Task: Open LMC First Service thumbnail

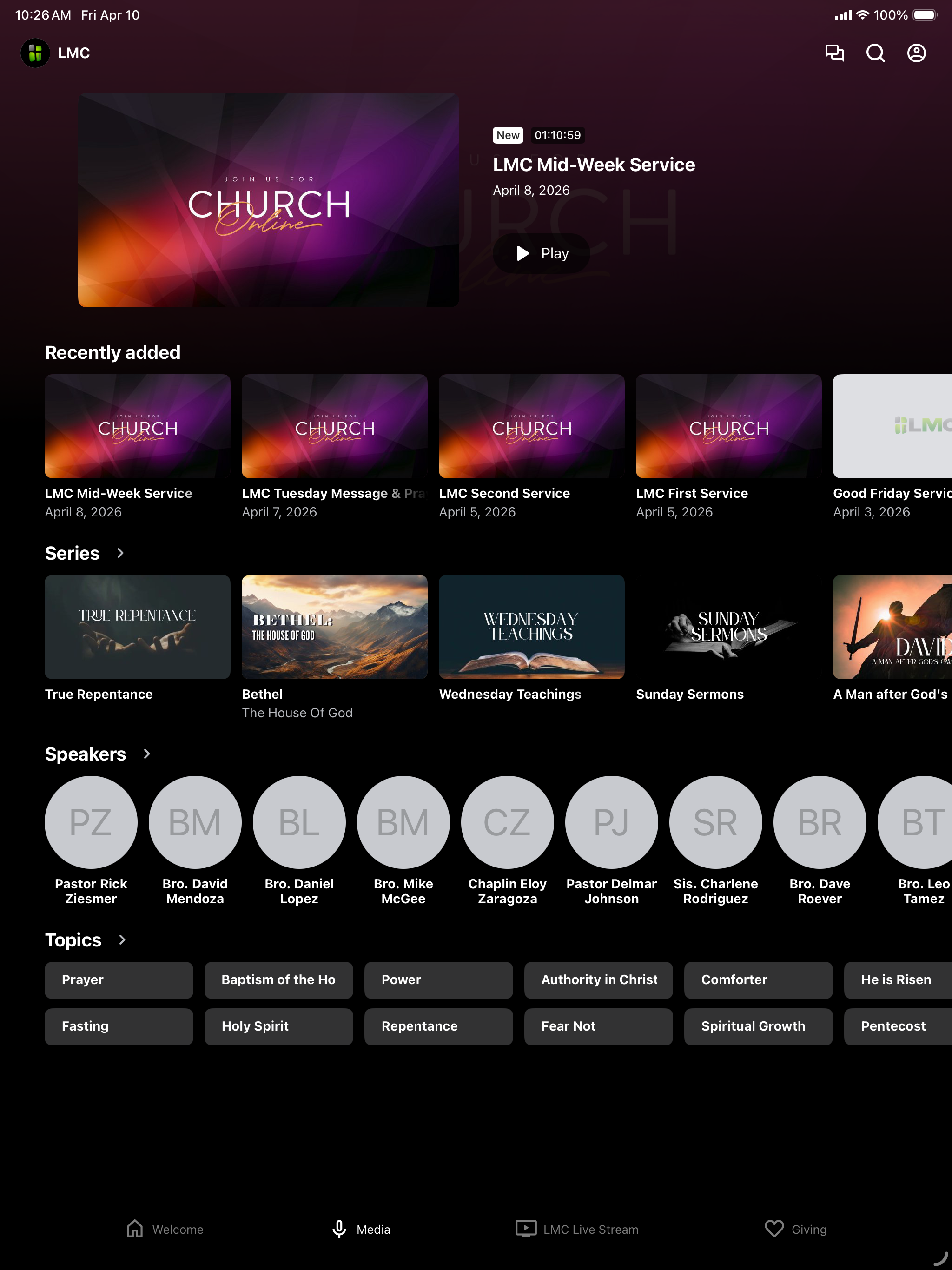Action: point(728,426)
